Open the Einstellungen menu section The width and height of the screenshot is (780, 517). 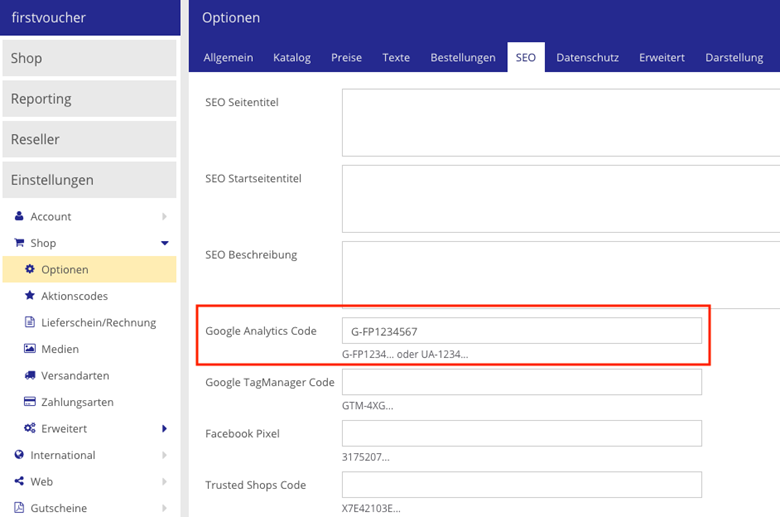click(x=90, y=180)
